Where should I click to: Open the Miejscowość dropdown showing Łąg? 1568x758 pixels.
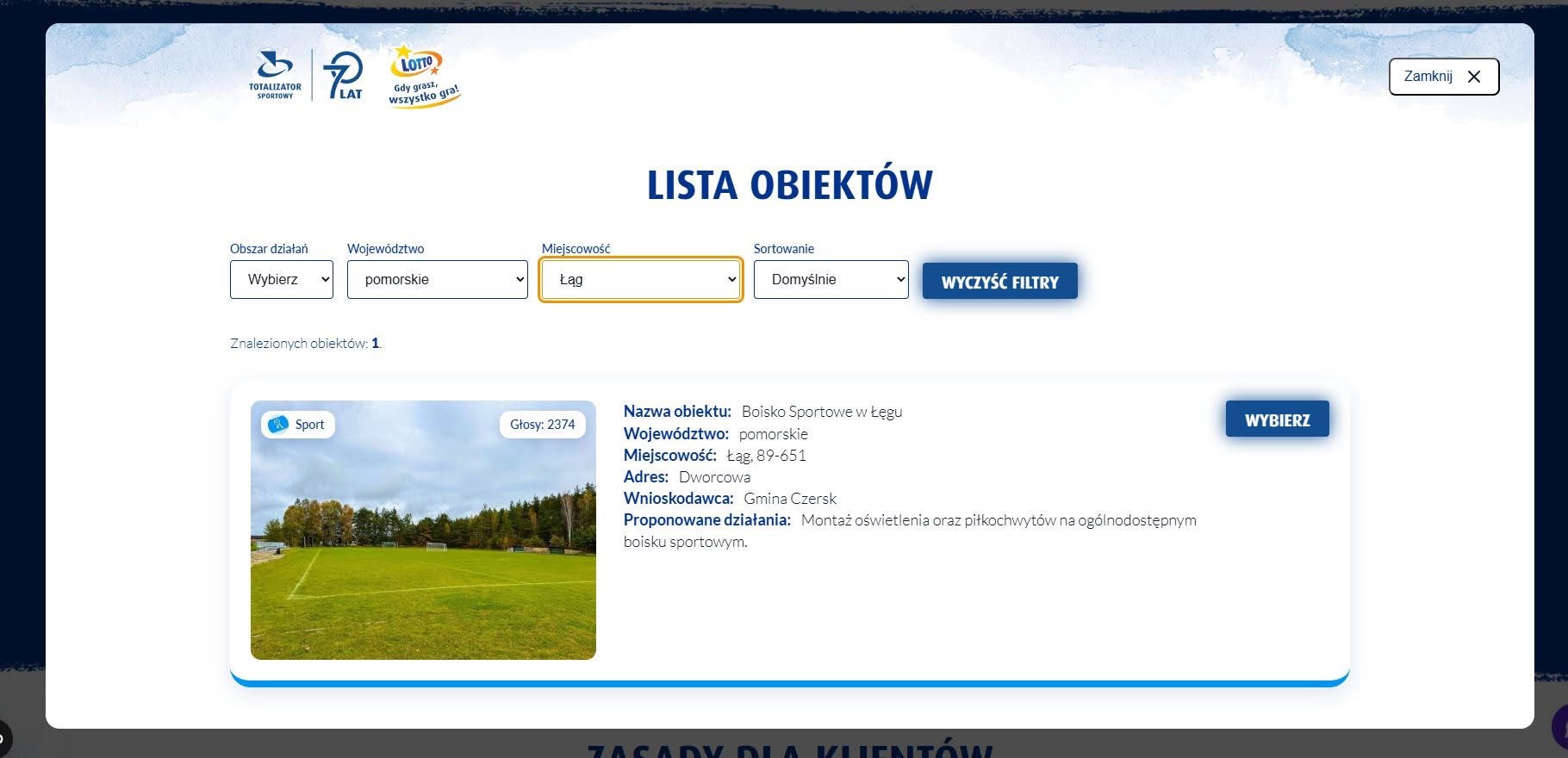[641, 280]
